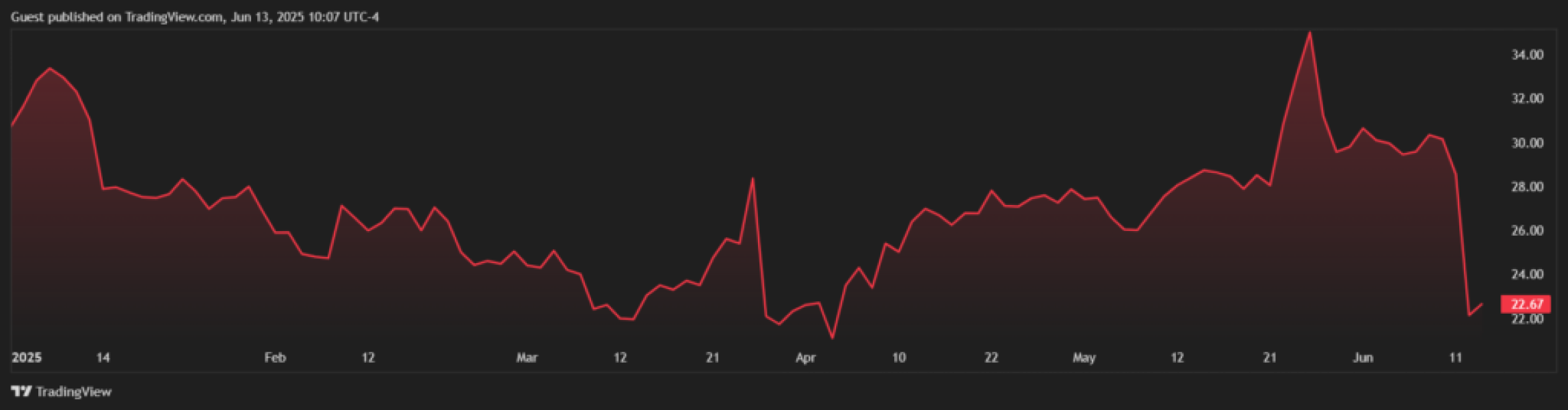Click the May label on time axis
The height and width of the screenshot is (410, 1568).
pyautogui.click(x=1084, y=357)
